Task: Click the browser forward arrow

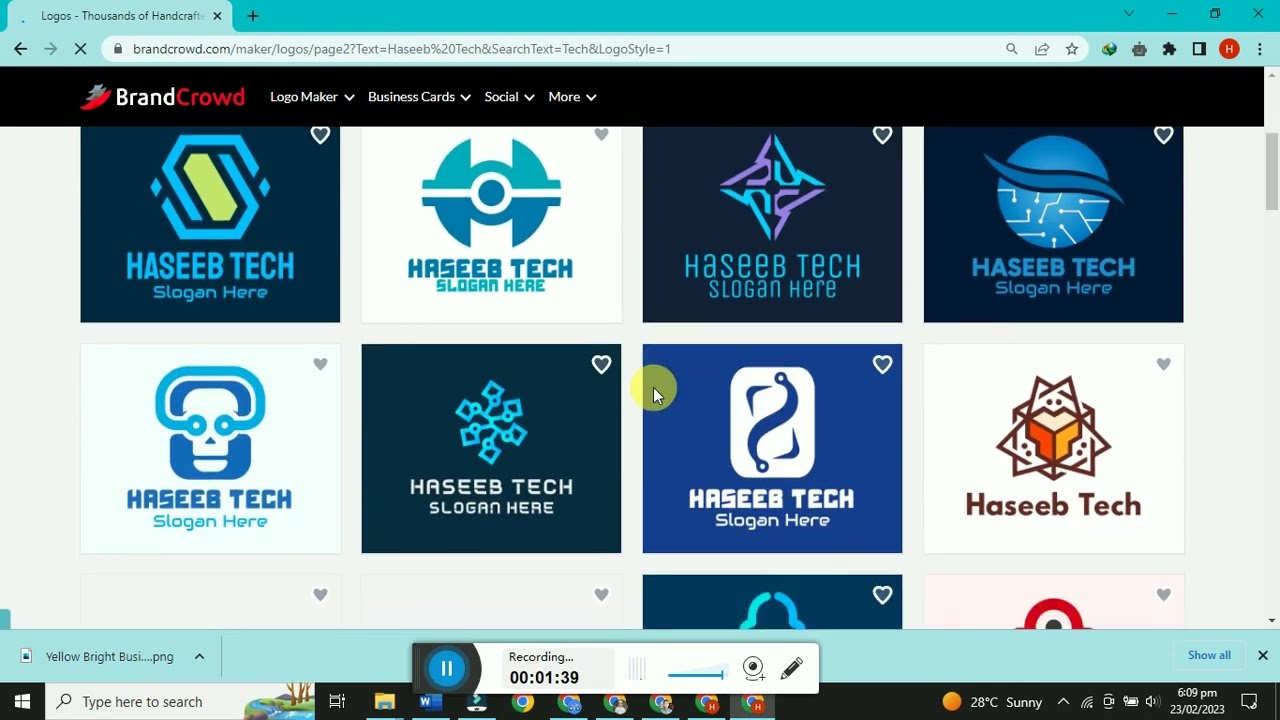Action: coord(50,49)
